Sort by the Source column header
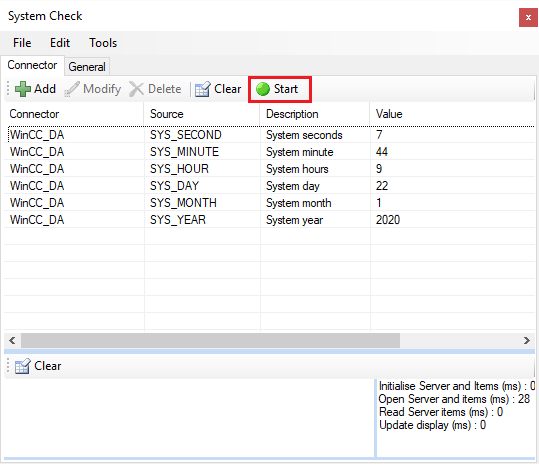 202,114
